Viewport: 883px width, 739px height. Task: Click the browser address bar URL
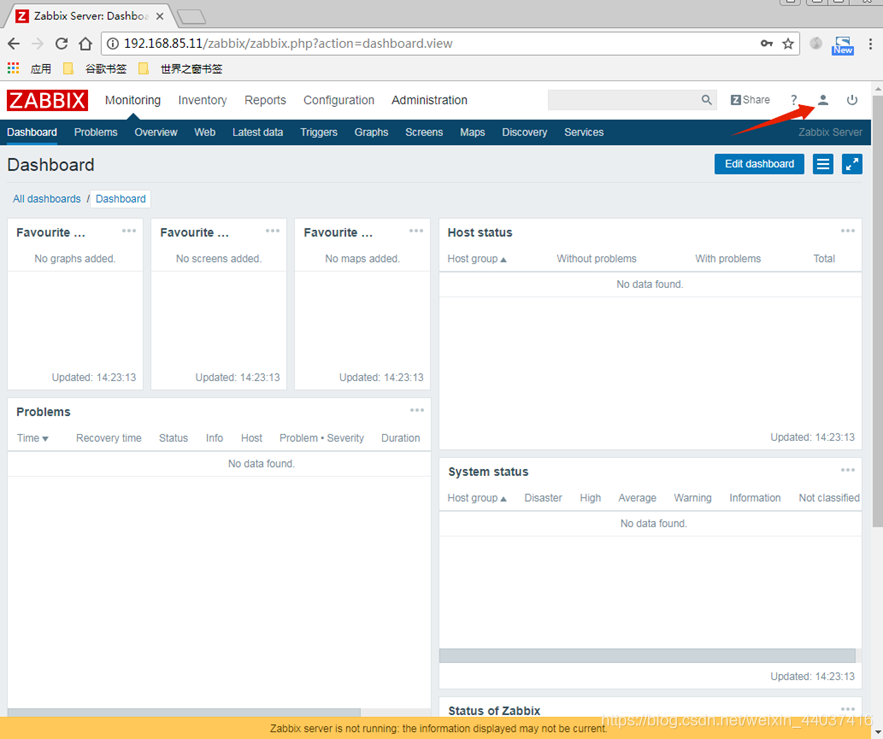[288, 43]
